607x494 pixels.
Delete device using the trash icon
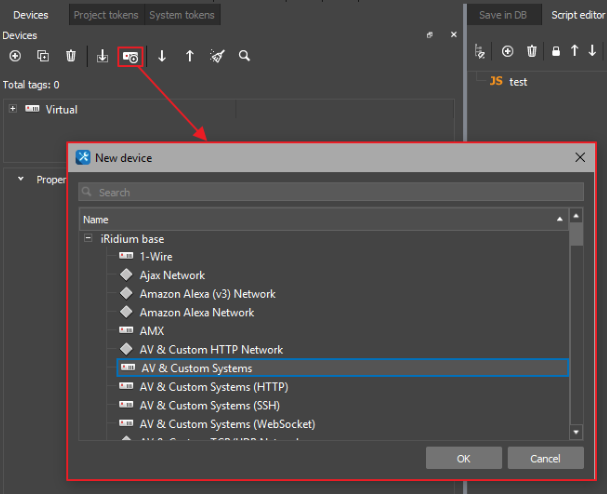click(x=71, y=56)
